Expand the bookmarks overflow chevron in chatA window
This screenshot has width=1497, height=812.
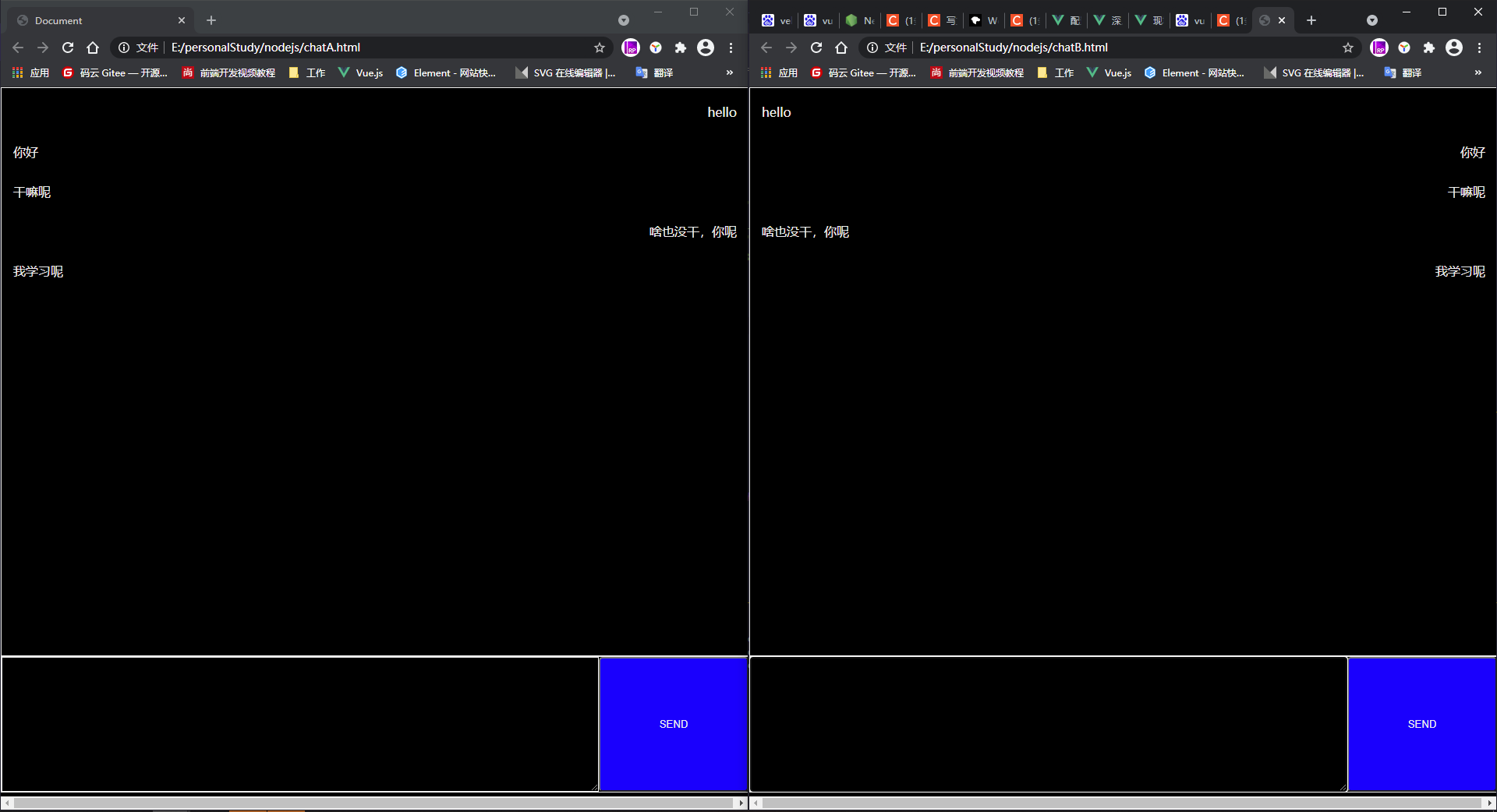coord(730,72)
